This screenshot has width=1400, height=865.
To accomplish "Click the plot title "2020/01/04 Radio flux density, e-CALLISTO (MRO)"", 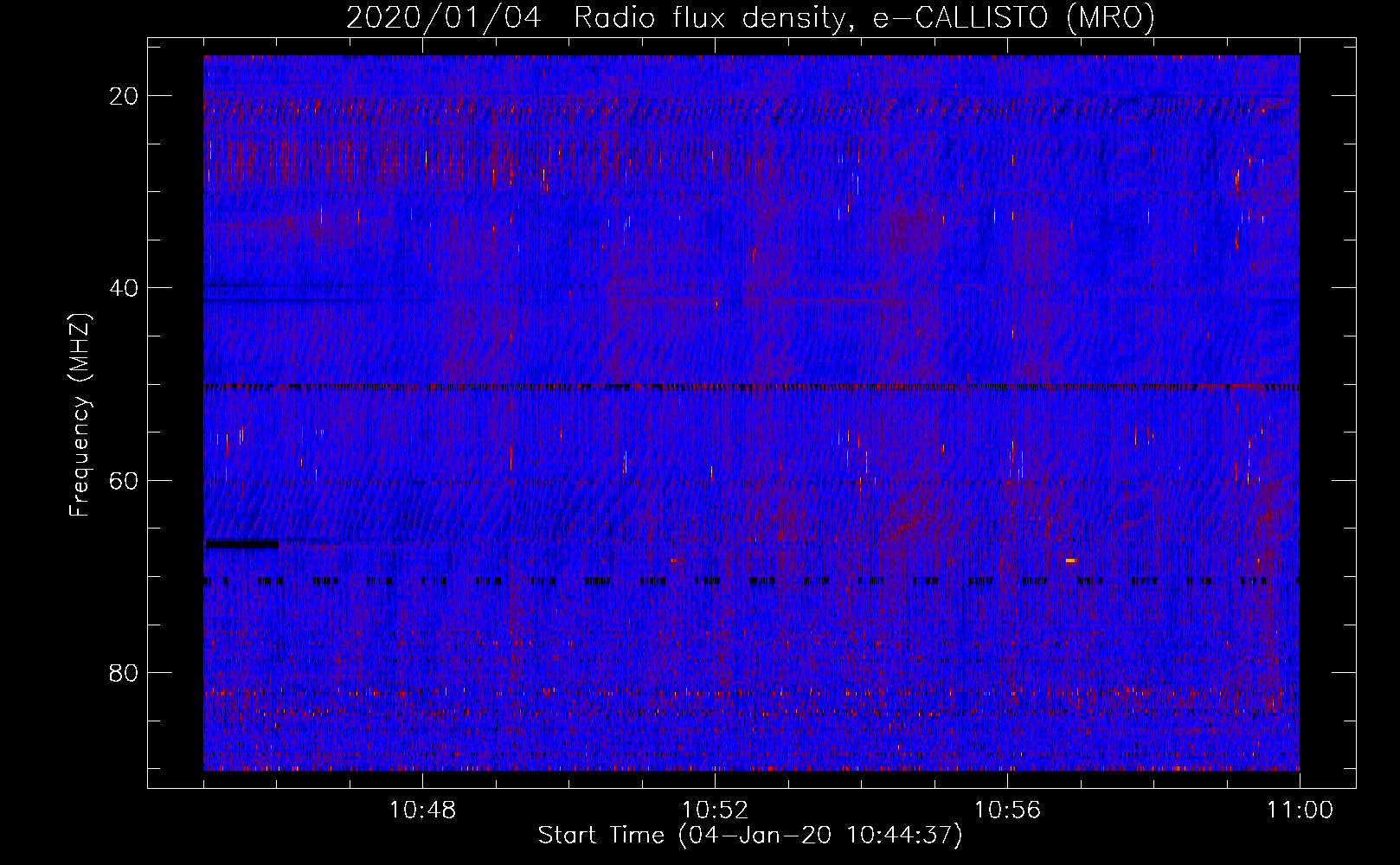I will coord(750,17).
